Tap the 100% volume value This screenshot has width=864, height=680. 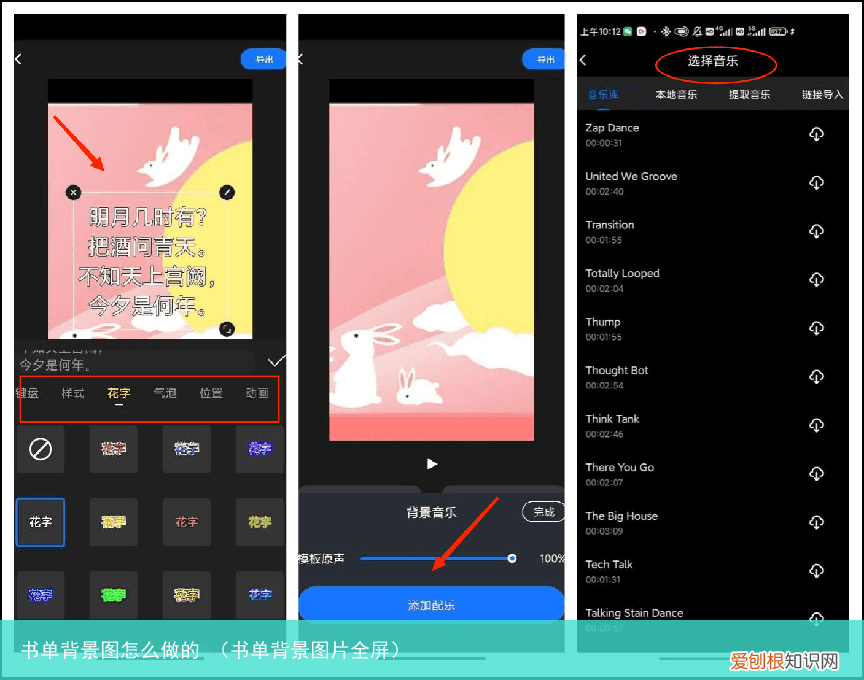[x=552, y=558]
